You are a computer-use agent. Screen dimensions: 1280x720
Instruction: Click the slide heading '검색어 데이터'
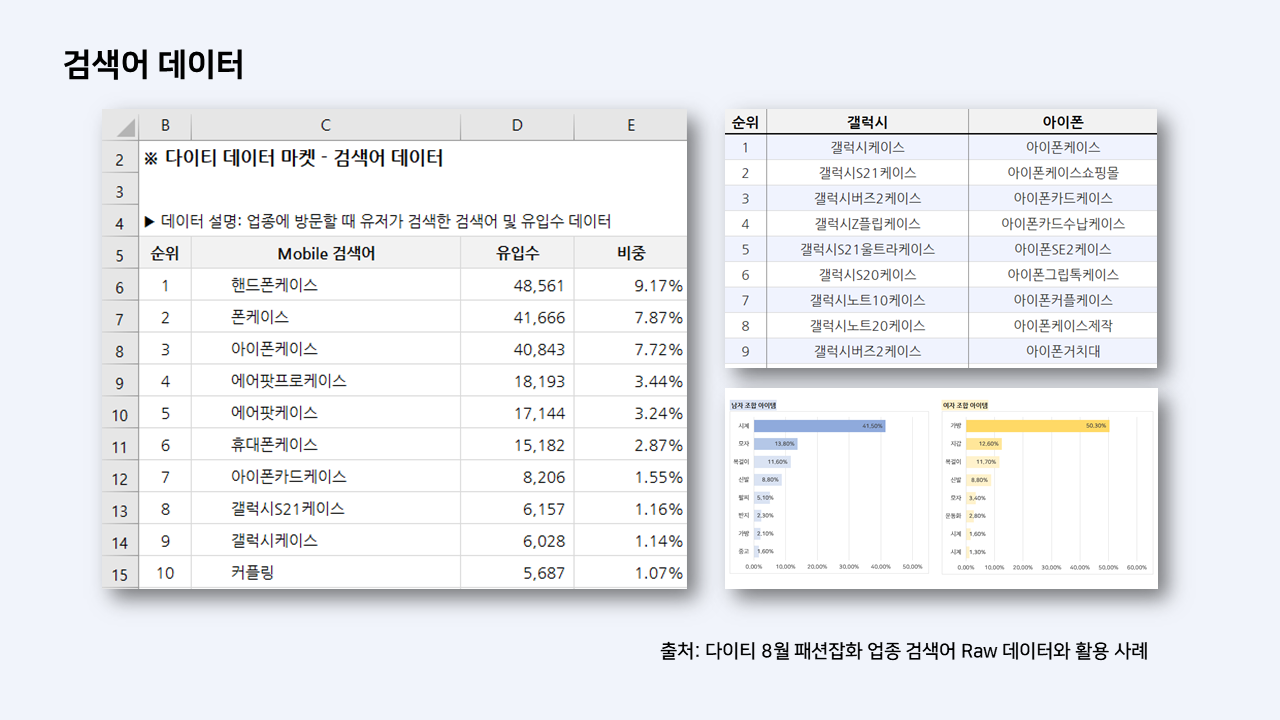(153, 65)
